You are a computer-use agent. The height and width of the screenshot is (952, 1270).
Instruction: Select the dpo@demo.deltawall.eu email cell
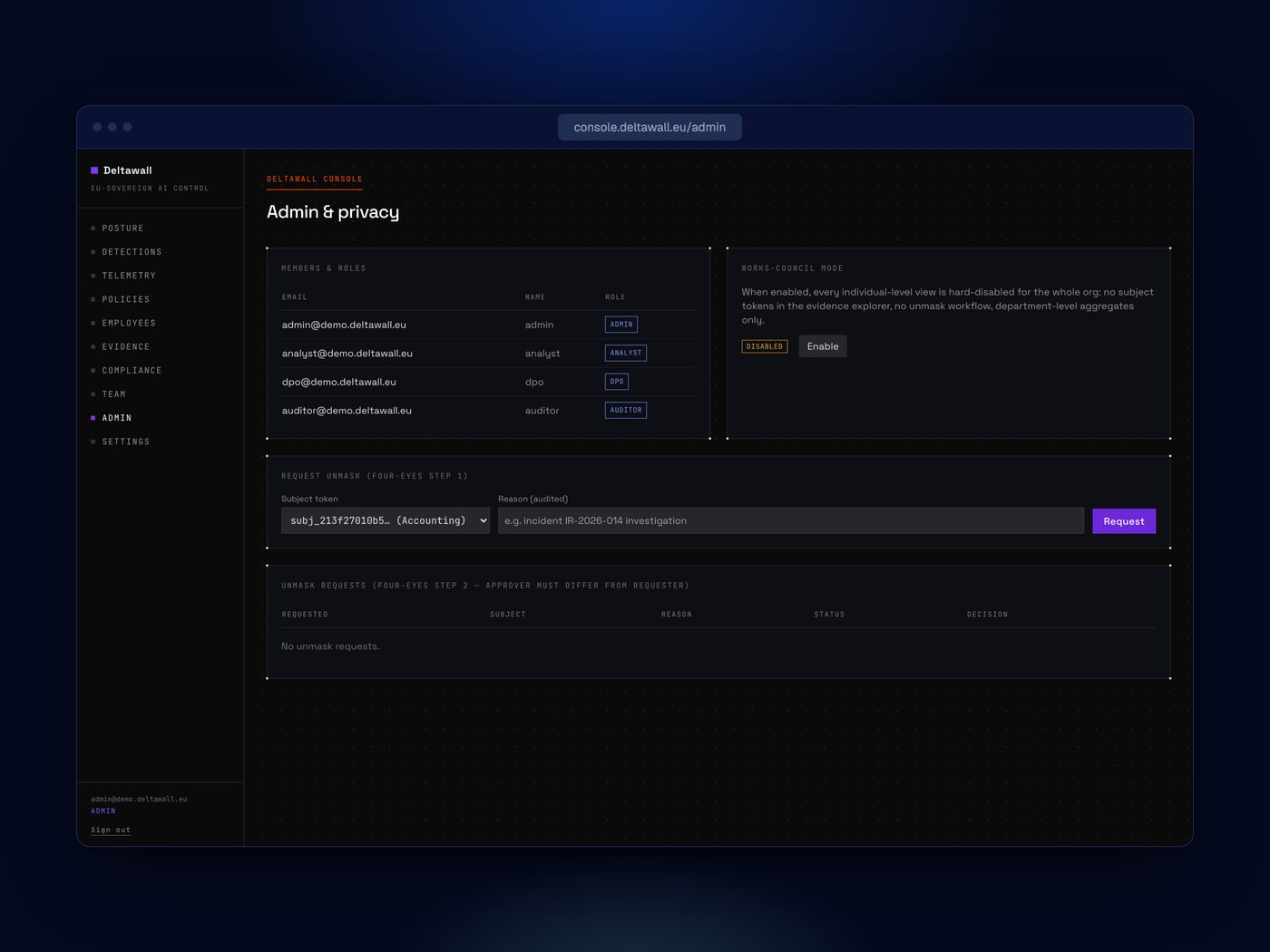click(x=339, y=382)
